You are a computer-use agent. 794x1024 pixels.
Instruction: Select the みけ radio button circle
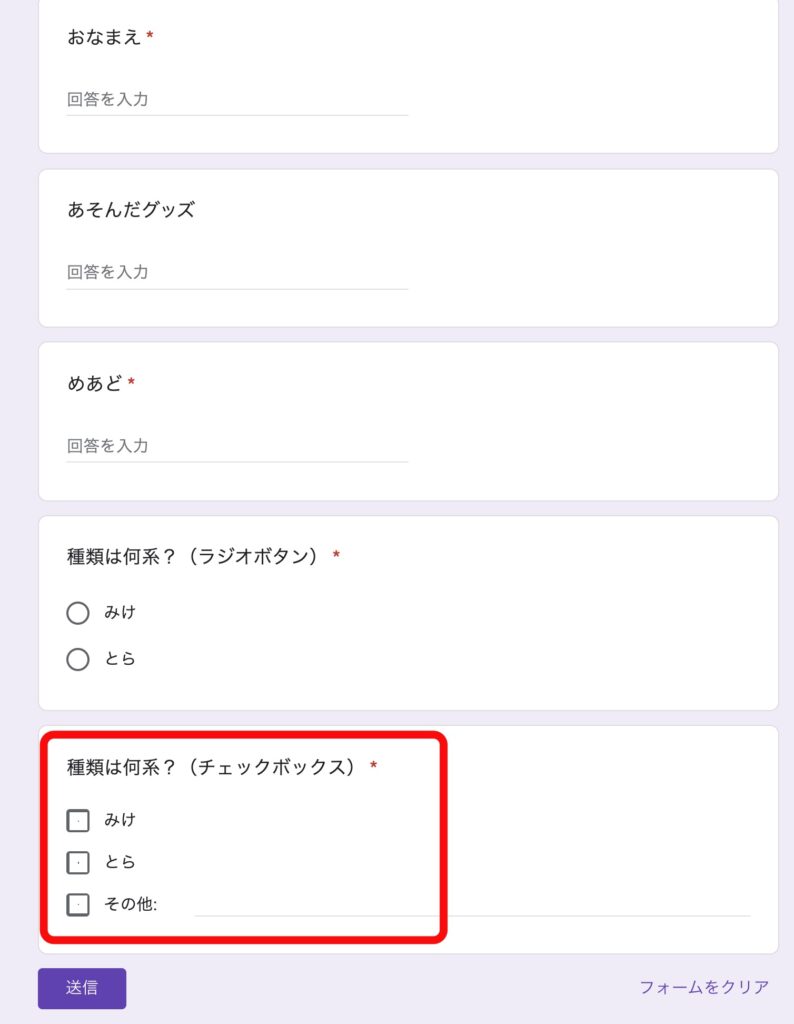click(78, 613)
